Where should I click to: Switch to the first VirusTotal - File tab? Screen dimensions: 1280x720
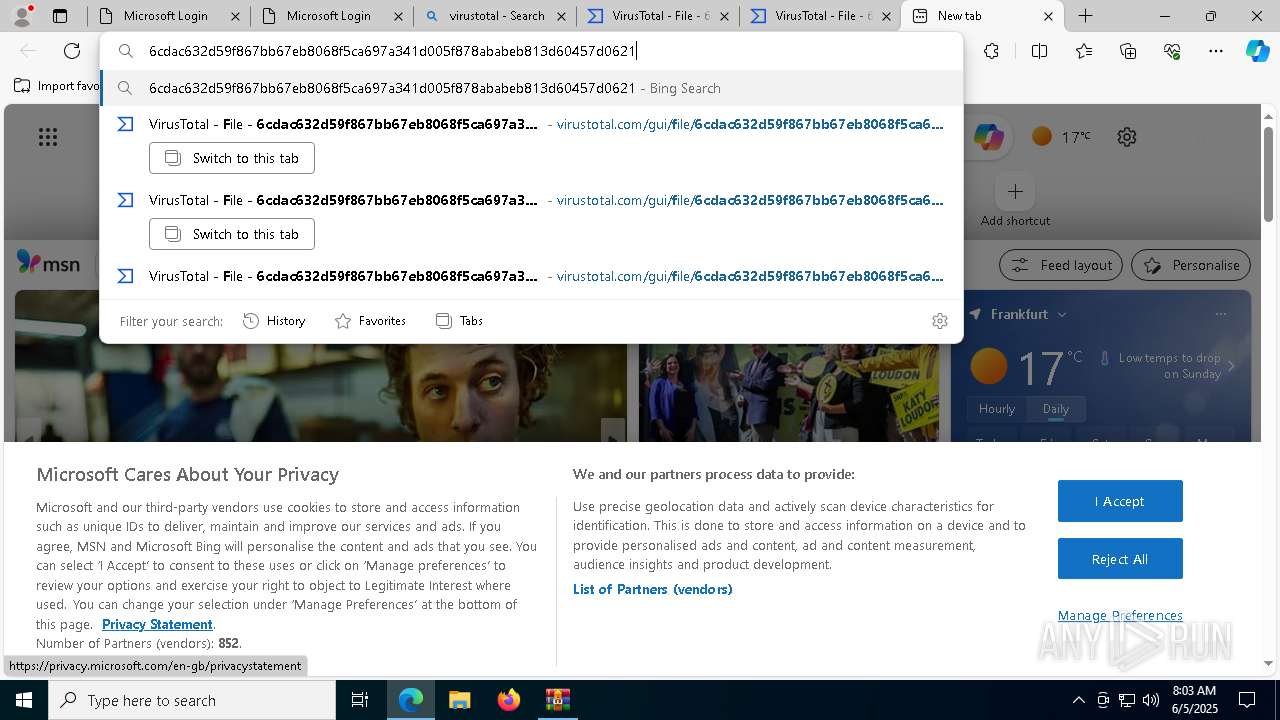tap(657, 16)
